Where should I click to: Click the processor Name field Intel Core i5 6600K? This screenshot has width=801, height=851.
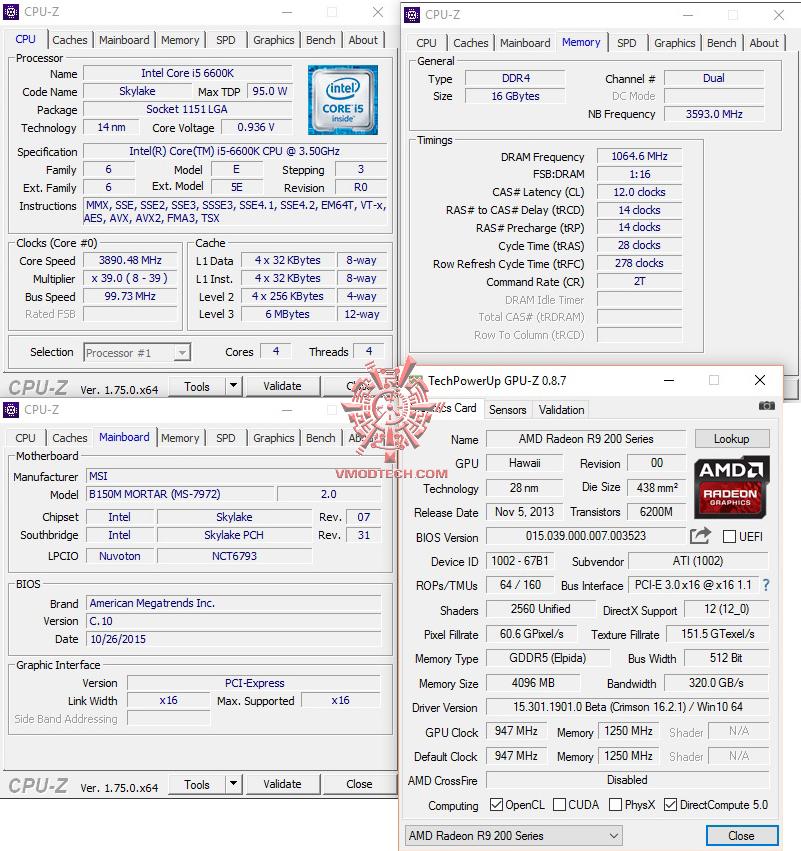pyautogui.click(x=187, y=73)
